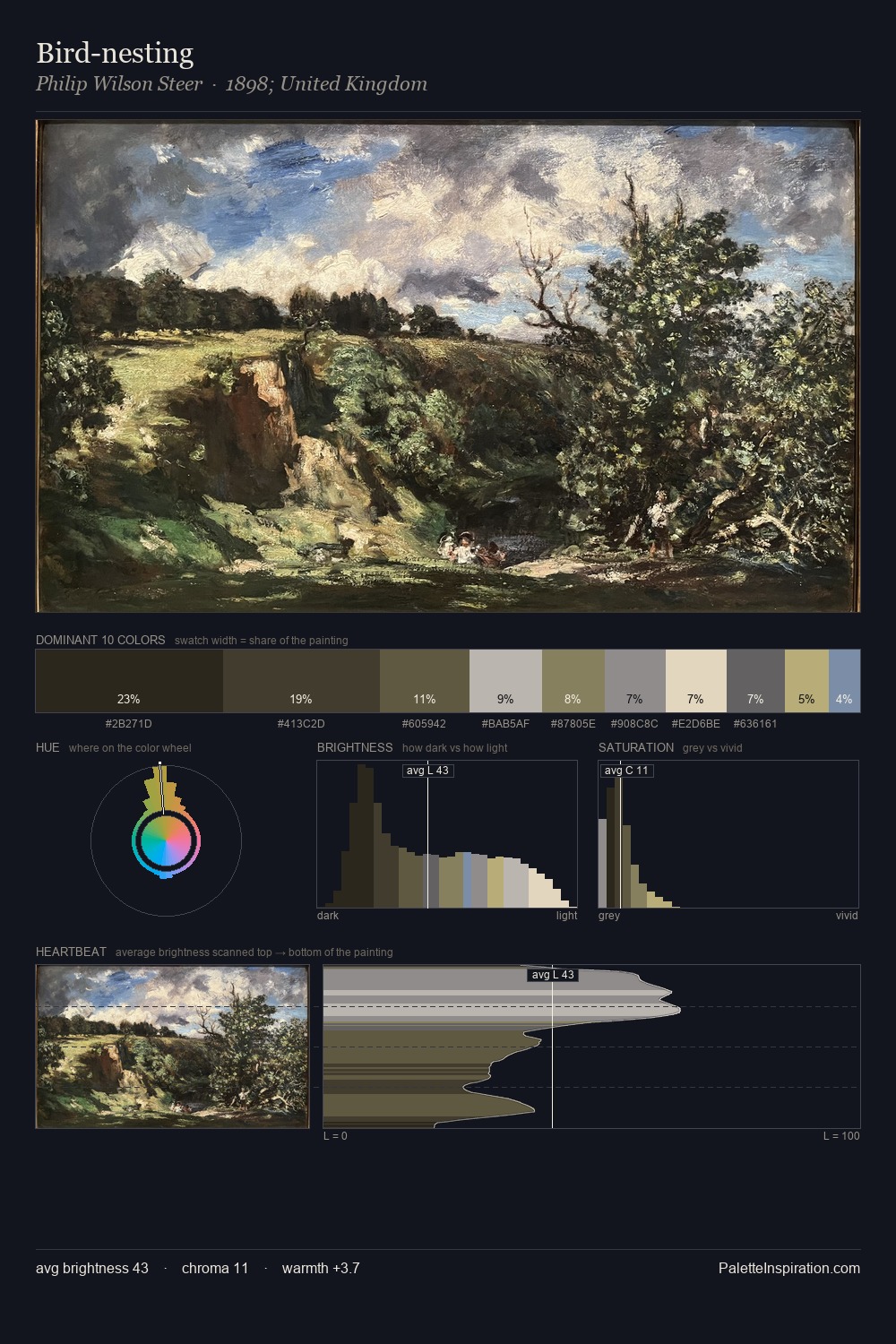
Task: Click the hue color wheel chart
Action: point(166,840)
